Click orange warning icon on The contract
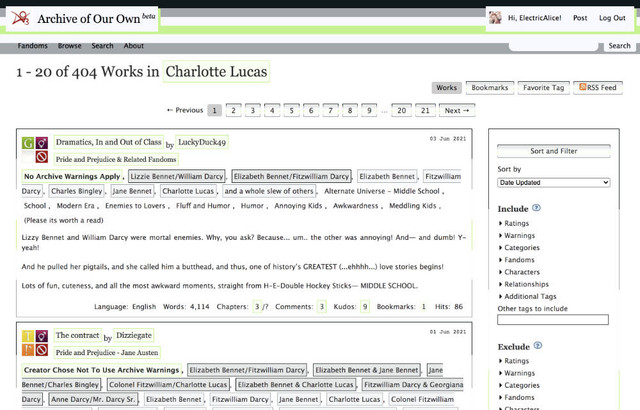The height and width of the screenshot is (410, 640). point(28,350)
